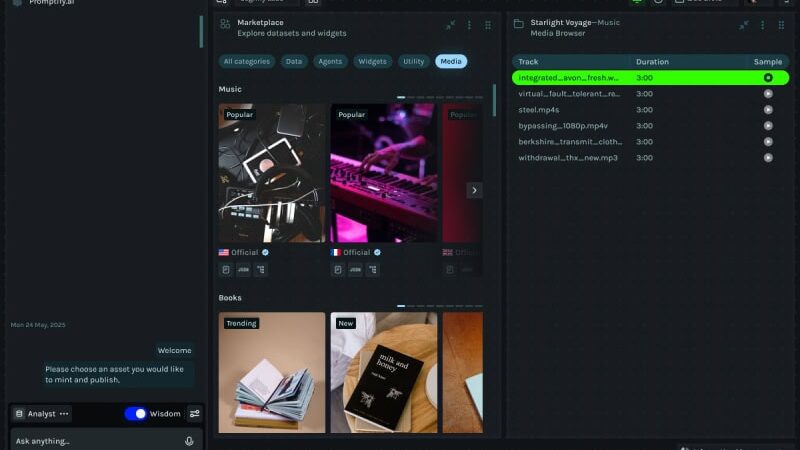
Task: Open document icon under US Official card
Action: pyautogui.click(x=226, y=269)
